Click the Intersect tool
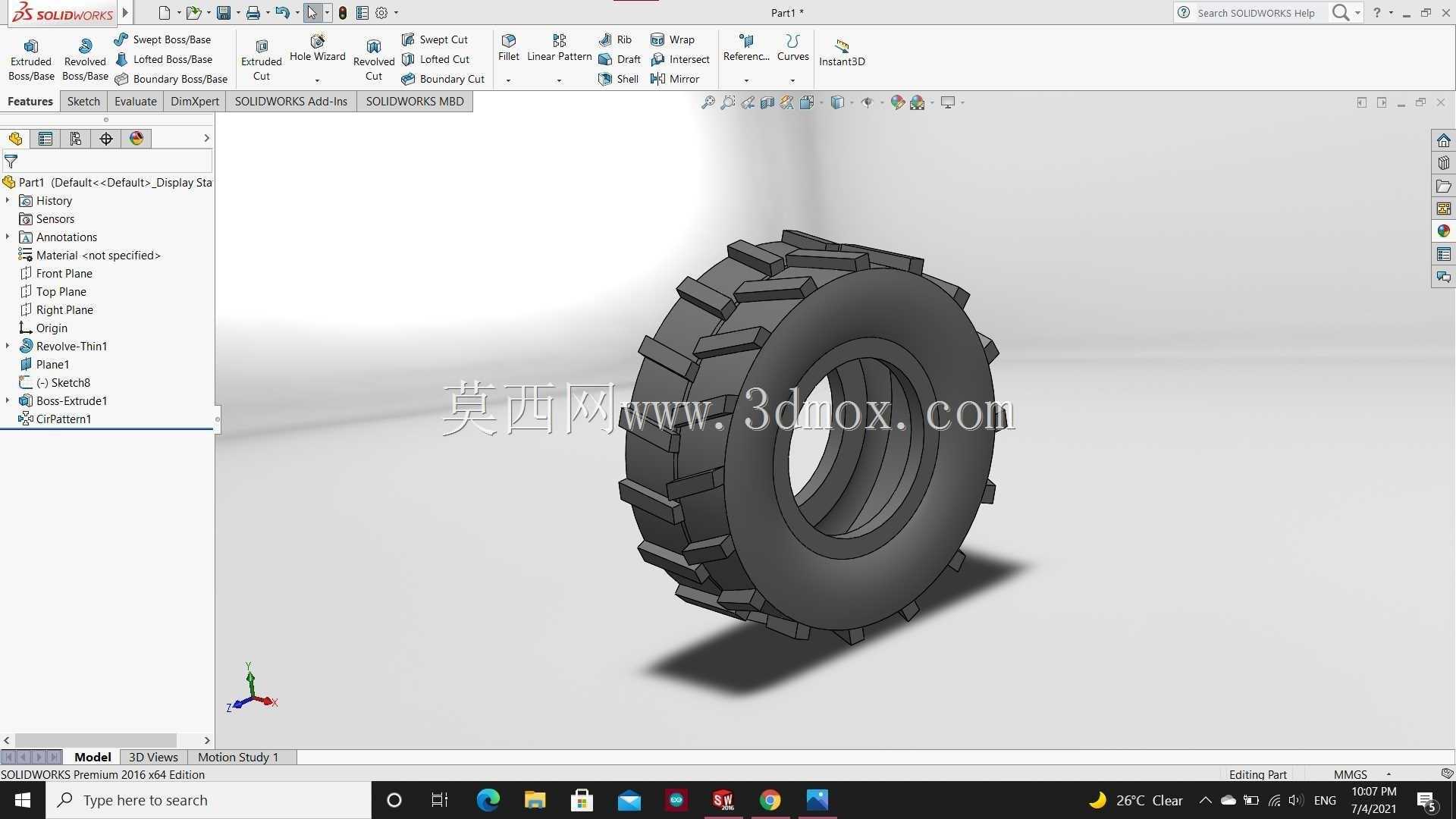The height and width of the screenshot is (819, 1456). [x=680, y=59]
